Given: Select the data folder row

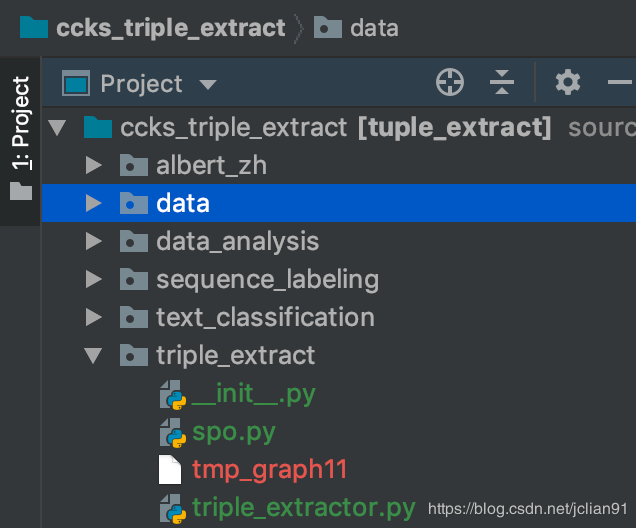Looking at the screenshot, I should point(339,203).
